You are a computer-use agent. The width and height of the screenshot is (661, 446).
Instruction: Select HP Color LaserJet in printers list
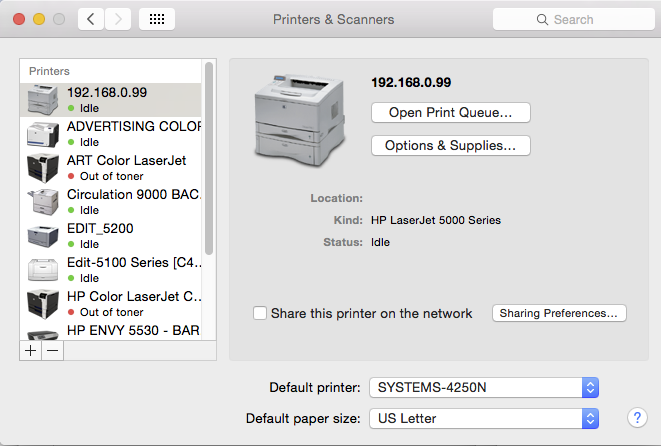tap(134, 297)
